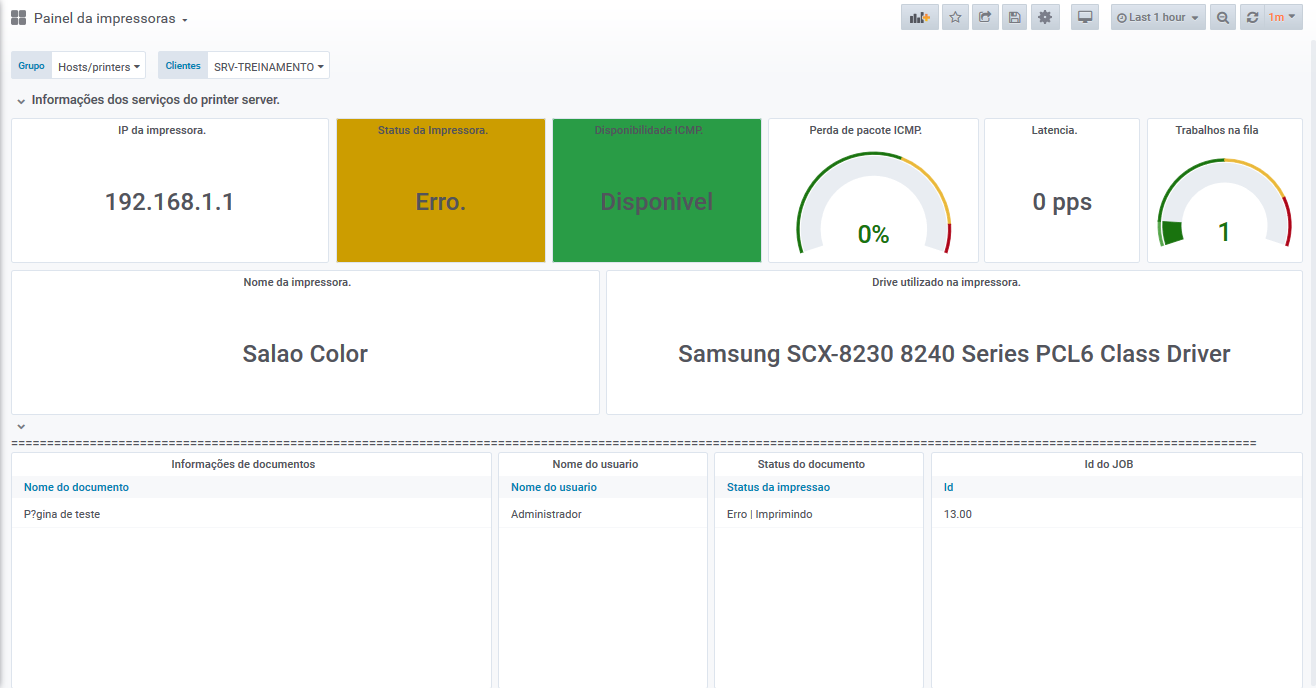Open the 1m refresh interval dropdown
This screenshot has height=688, width=1316.
pyautogui.click(x=1283, y=17)
